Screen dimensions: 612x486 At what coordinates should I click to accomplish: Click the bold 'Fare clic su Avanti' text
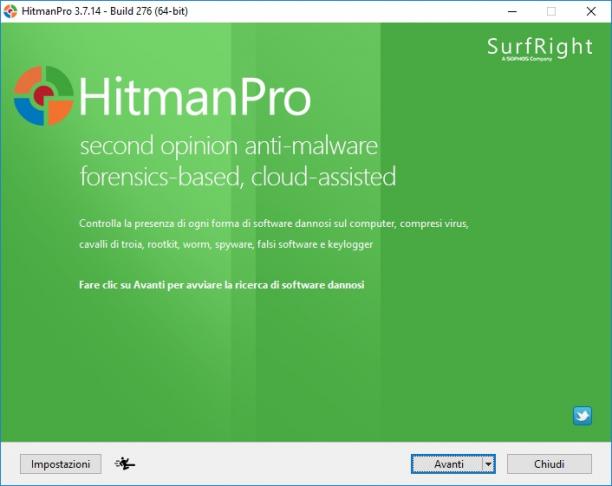pyautogui.click(x=222, y=285)
